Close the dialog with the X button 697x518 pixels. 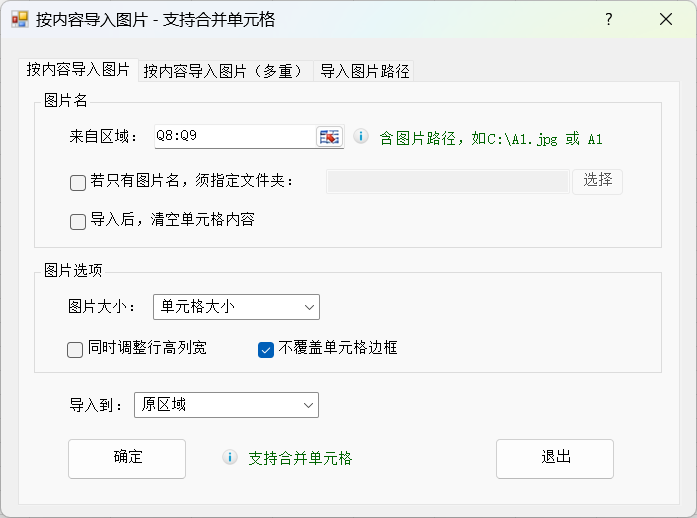pos(666,20)
